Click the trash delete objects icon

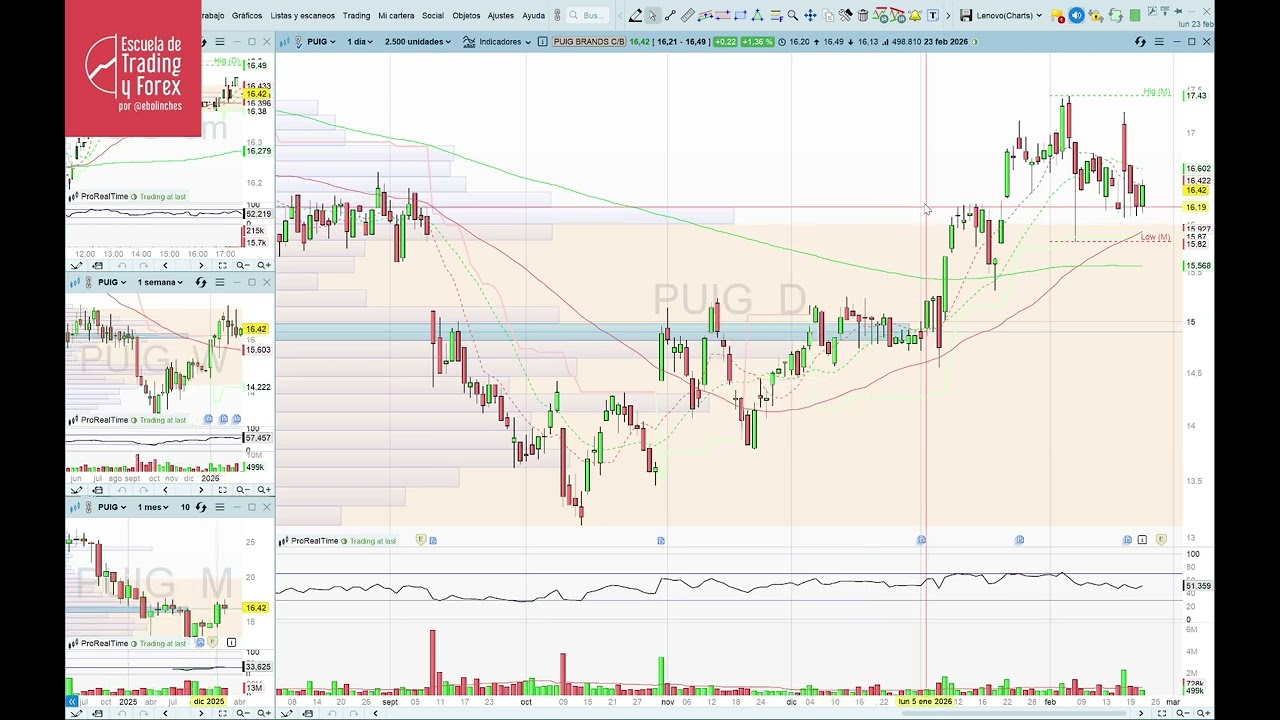(x=863, y=15)
